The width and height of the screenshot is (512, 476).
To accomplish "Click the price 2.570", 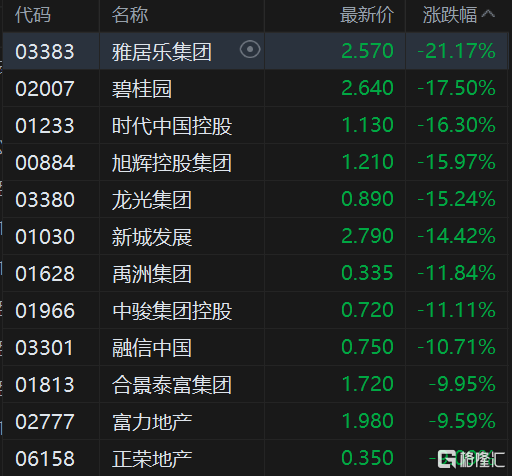I will click(367, 51).
